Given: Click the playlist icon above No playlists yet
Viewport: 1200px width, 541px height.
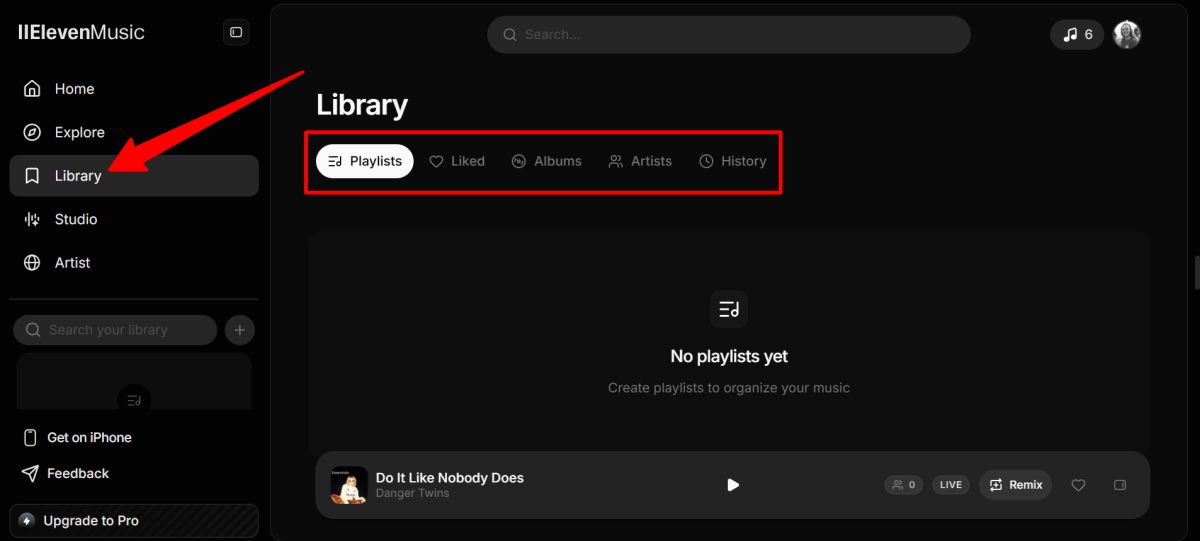Looking at the screenshot, I should (x=729, y=309).
